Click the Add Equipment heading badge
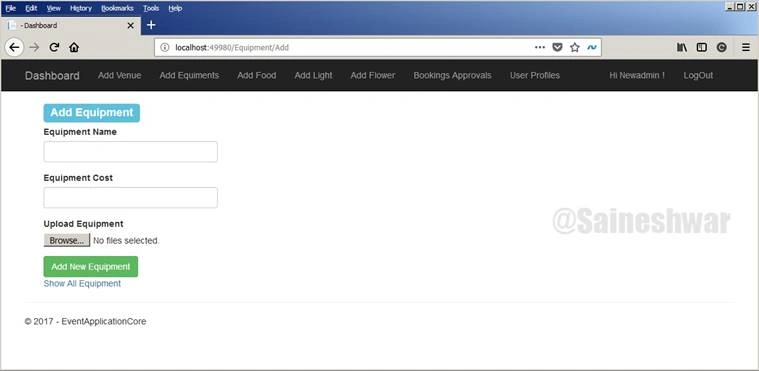 click(91, 113)
